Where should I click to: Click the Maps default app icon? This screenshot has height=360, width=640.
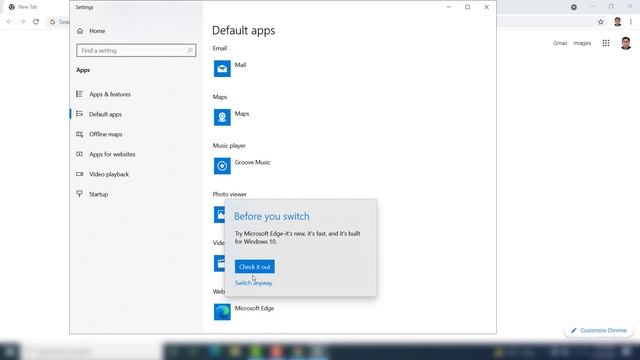point(222,117)
